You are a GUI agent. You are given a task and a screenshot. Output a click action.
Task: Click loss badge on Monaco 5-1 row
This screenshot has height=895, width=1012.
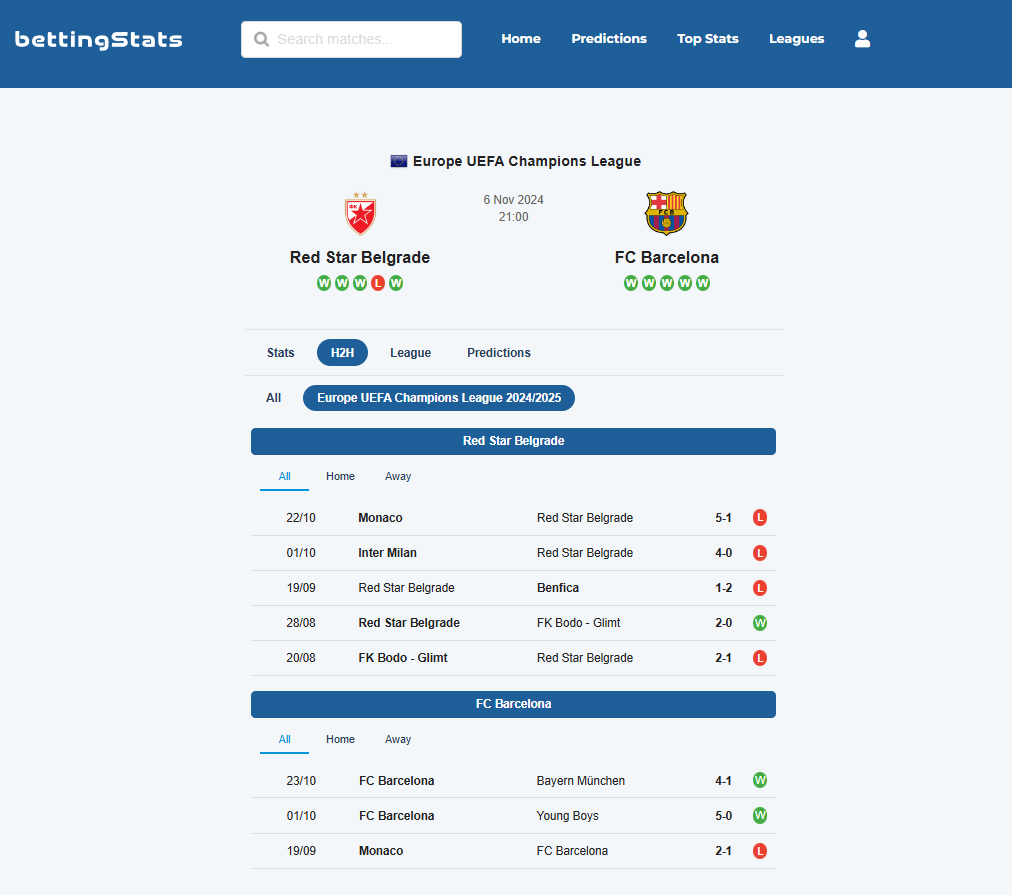tap(760, 518)
